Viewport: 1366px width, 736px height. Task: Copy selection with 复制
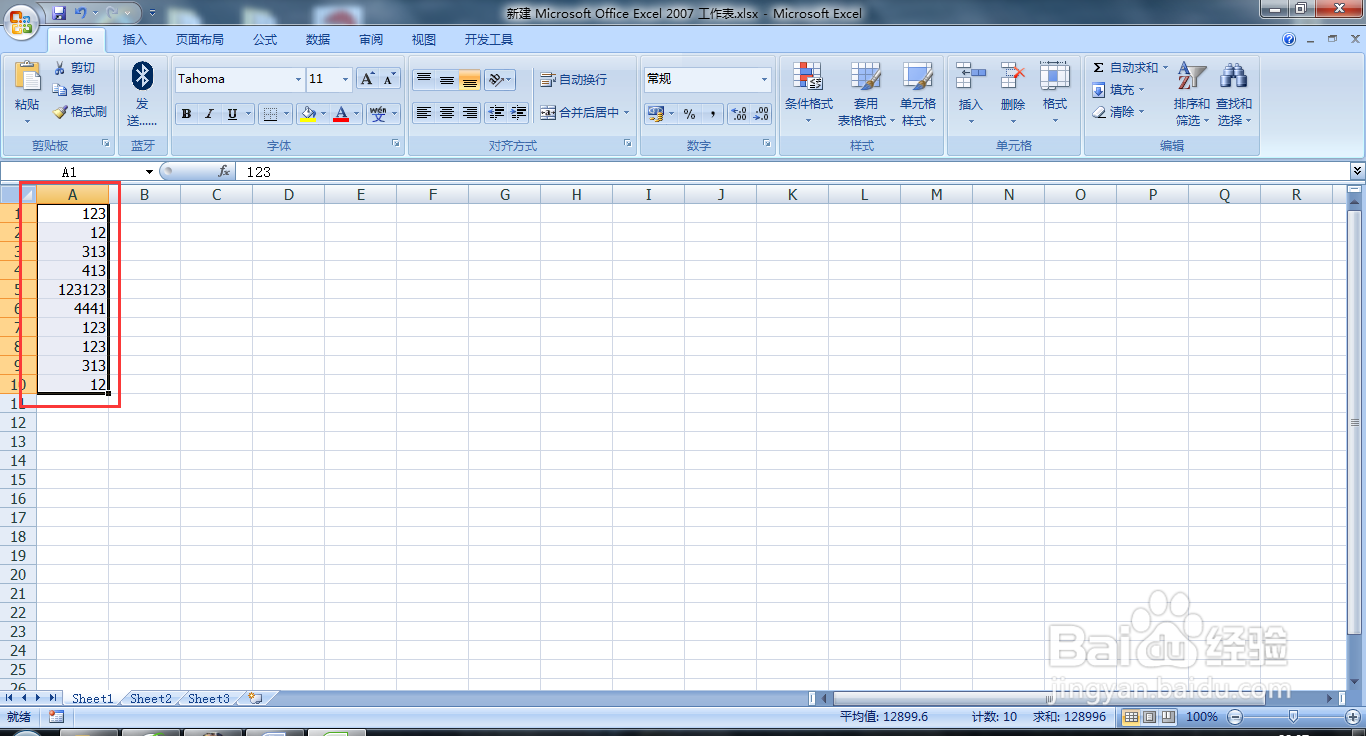tap(75, 89)
